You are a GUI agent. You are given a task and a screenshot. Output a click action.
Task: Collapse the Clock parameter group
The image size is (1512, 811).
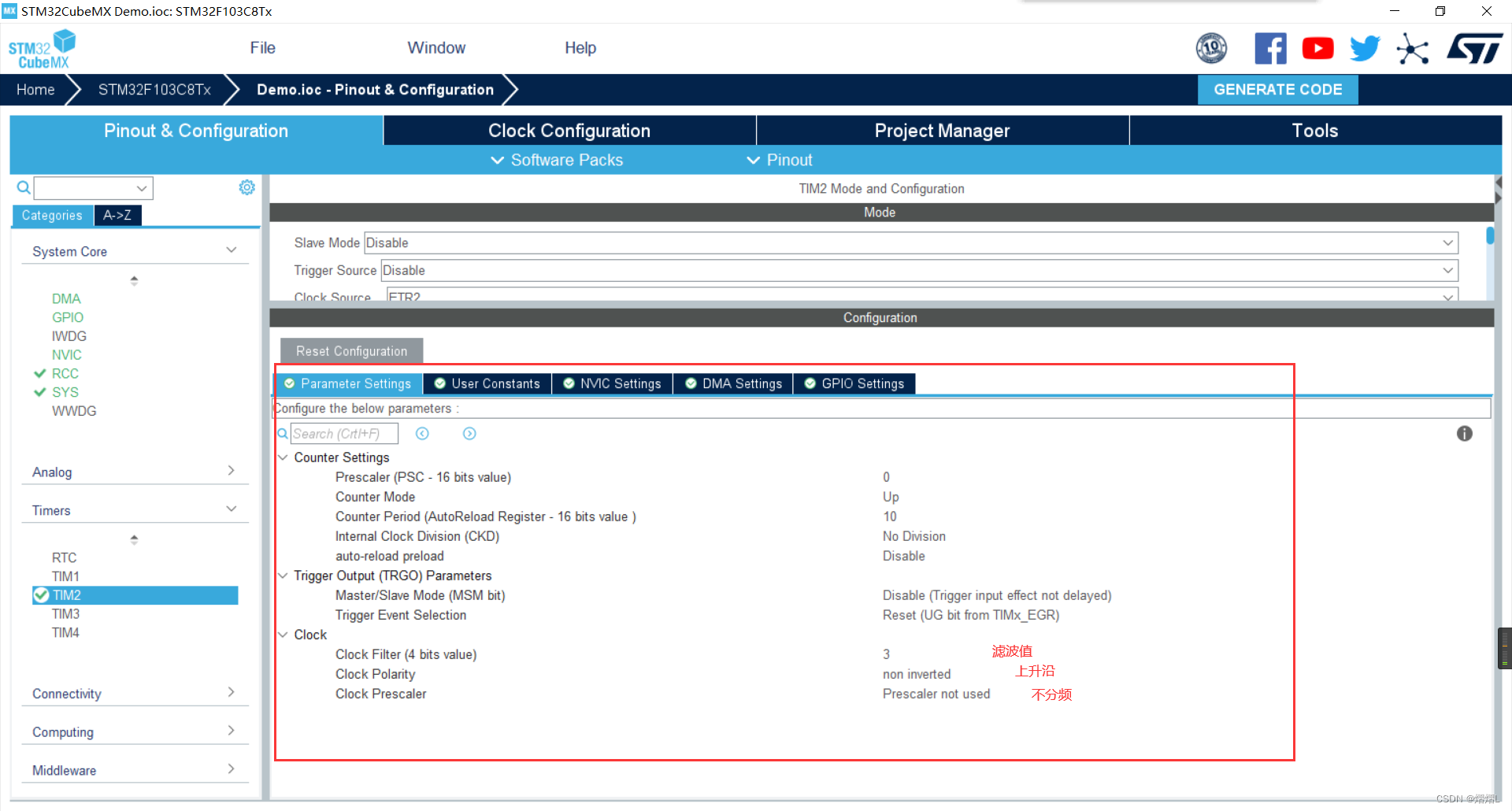pos(283,635)
